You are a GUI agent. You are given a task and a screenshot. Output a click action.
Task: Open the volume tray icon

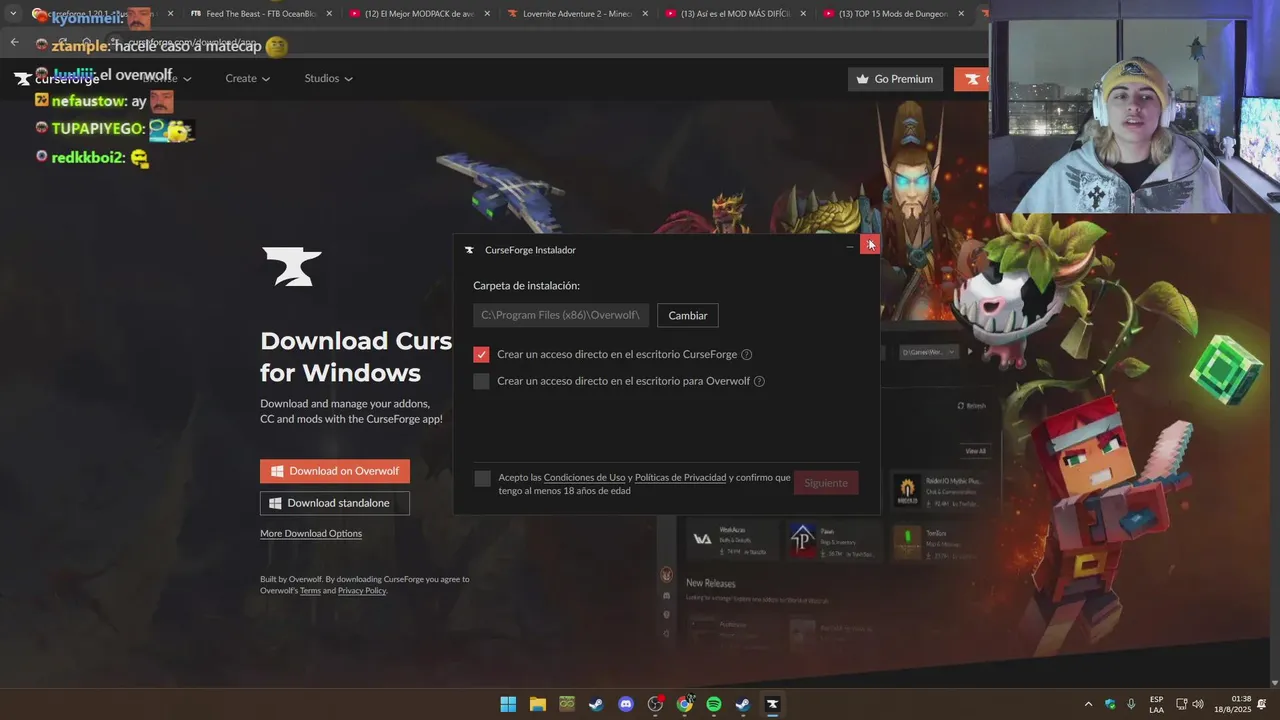(1198, 704)
